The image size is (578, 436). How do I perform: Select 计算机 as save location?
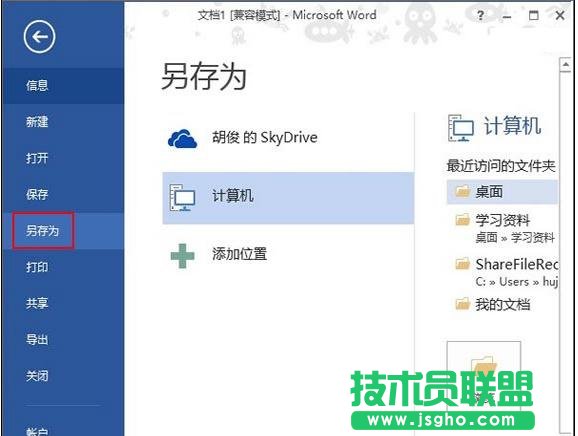[288, 198]
